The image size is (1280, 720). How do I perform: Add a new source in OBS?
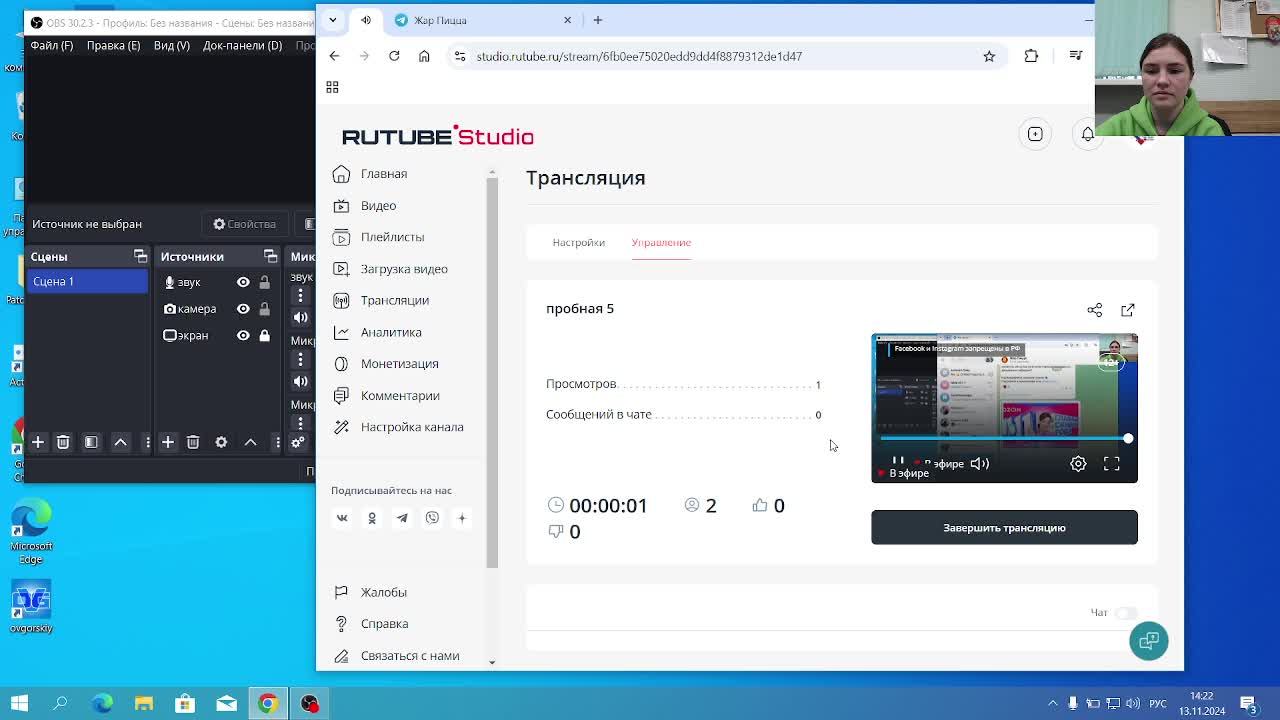click(x=168, y=442)
